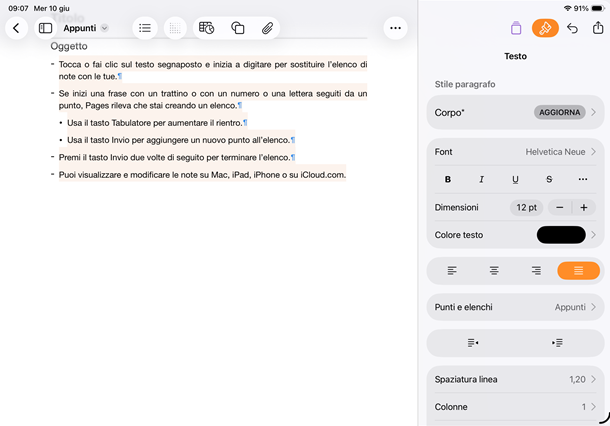This screenshot has width=610, height=426.
Task: Open the three-dot more options menu
Action: 395,28
